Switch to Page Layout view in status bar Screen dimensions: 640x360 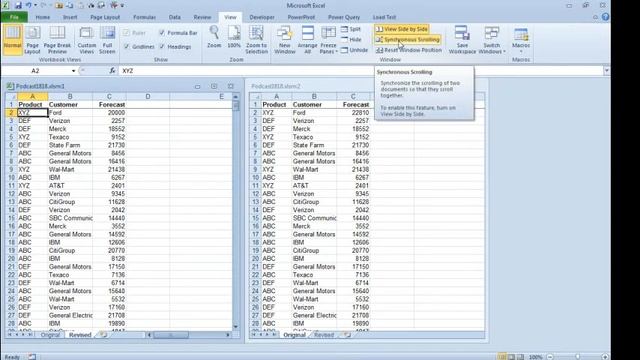tap(511, 357)
